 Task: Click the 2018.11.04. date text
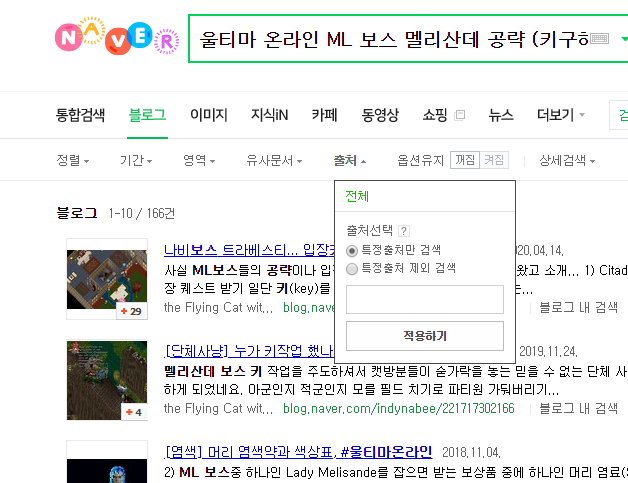471,453
